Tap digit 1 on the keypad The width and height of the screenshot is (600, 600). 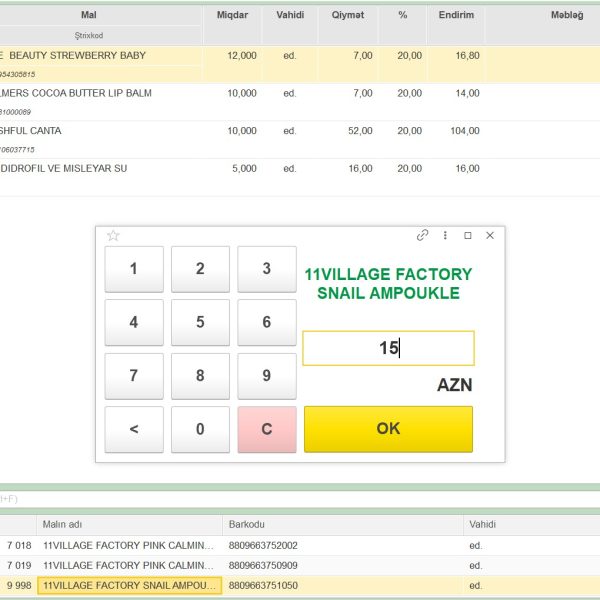[134, 269]
